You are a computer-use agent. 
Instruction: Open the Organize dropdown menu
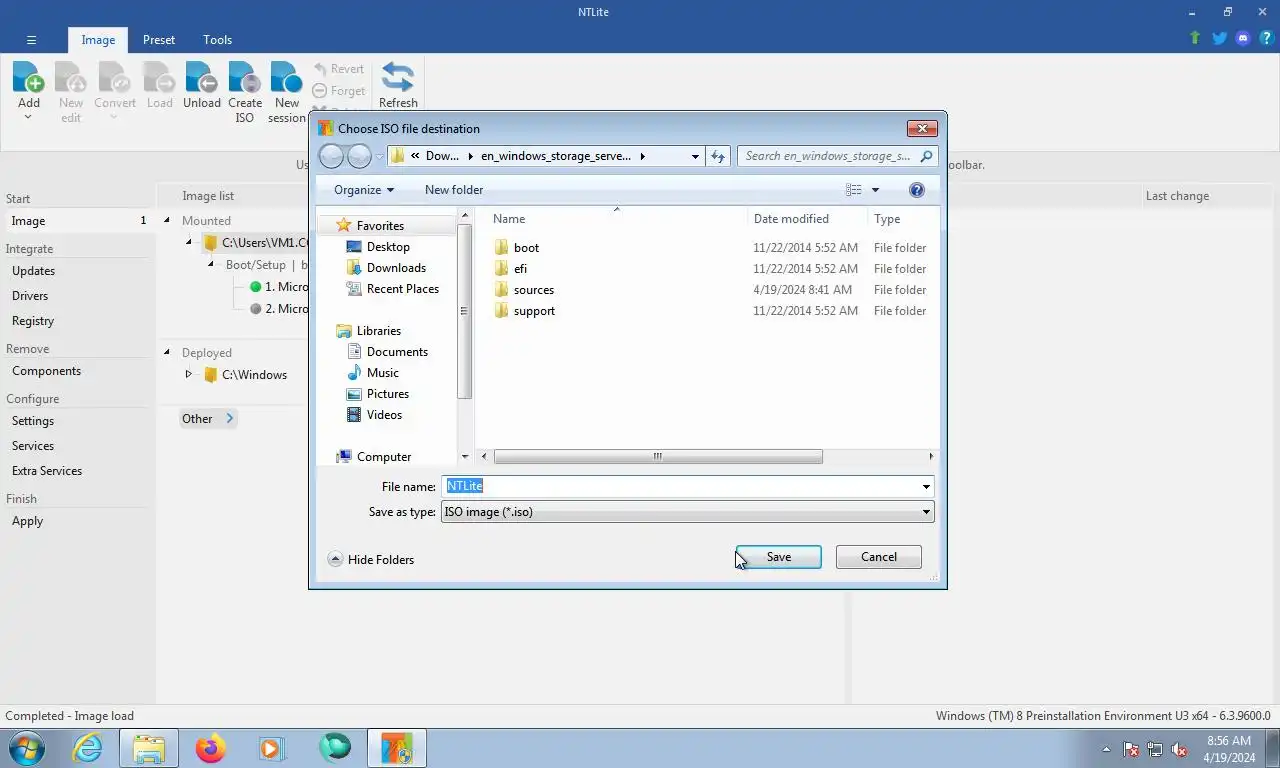coord(364,190)
